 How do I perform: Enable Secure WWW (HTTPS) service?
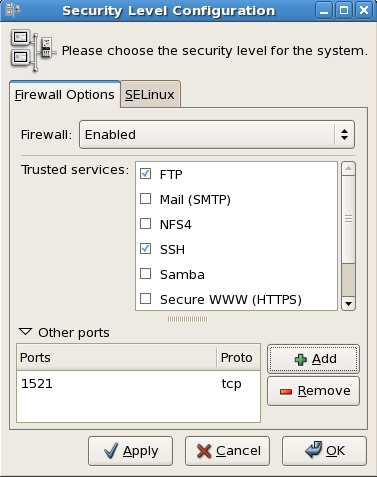pos(146,299)
